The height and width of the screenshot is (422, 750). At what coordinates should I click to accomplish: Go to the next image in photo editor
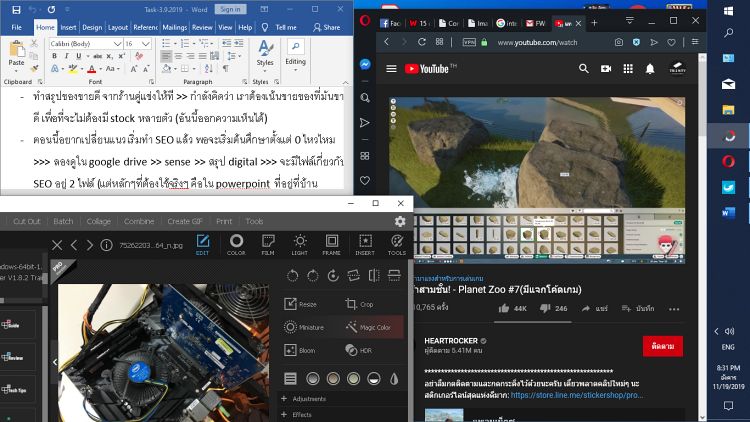tap(89, 245)
